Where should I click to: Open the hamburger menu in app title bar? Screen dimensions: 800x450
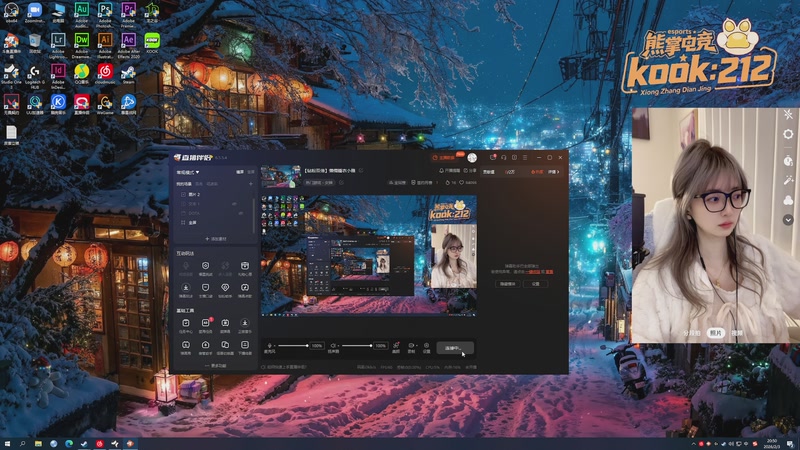(525, 158)
